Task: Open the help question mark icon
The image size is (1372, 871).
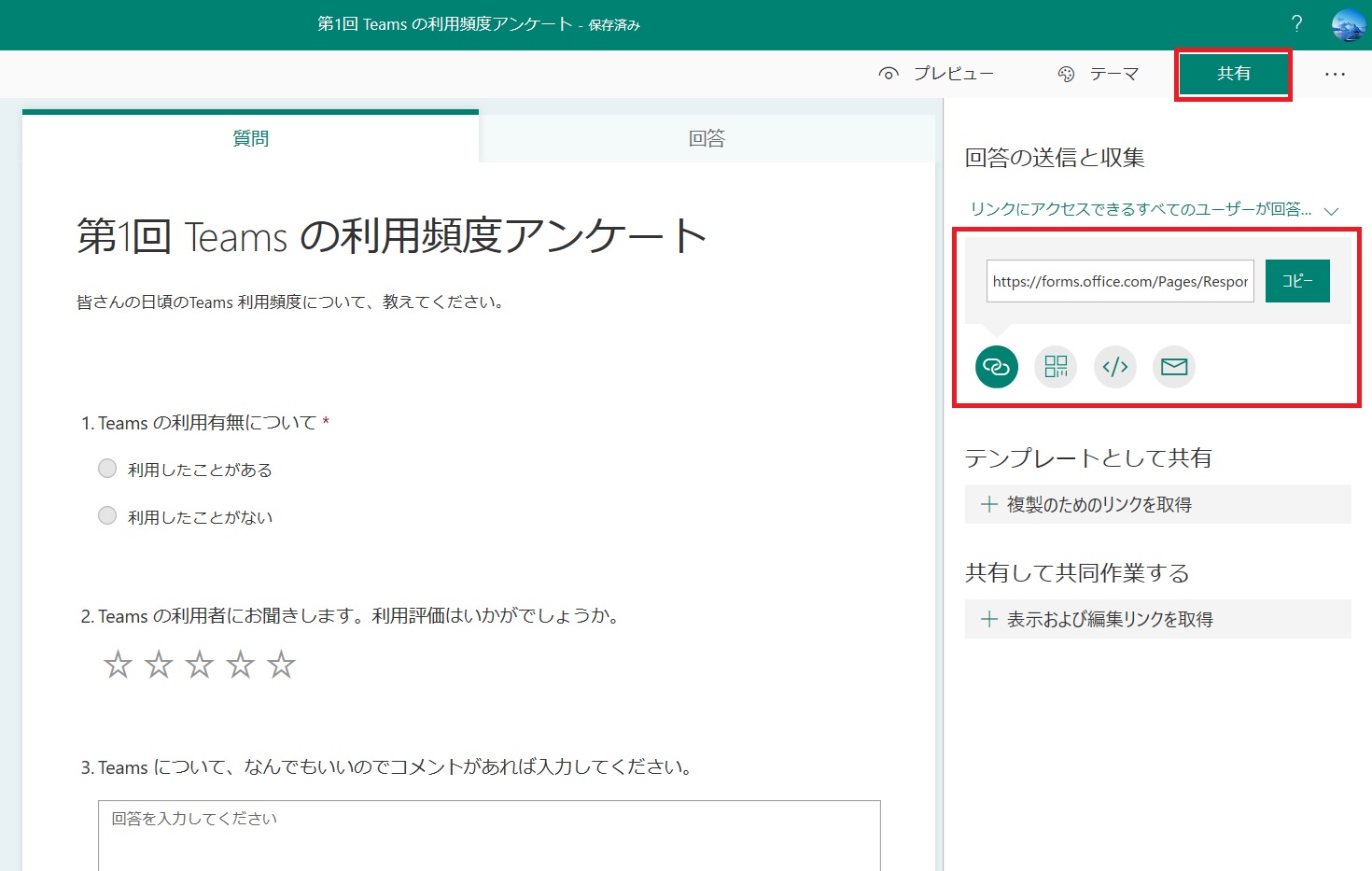Action: click(1296, 24)
